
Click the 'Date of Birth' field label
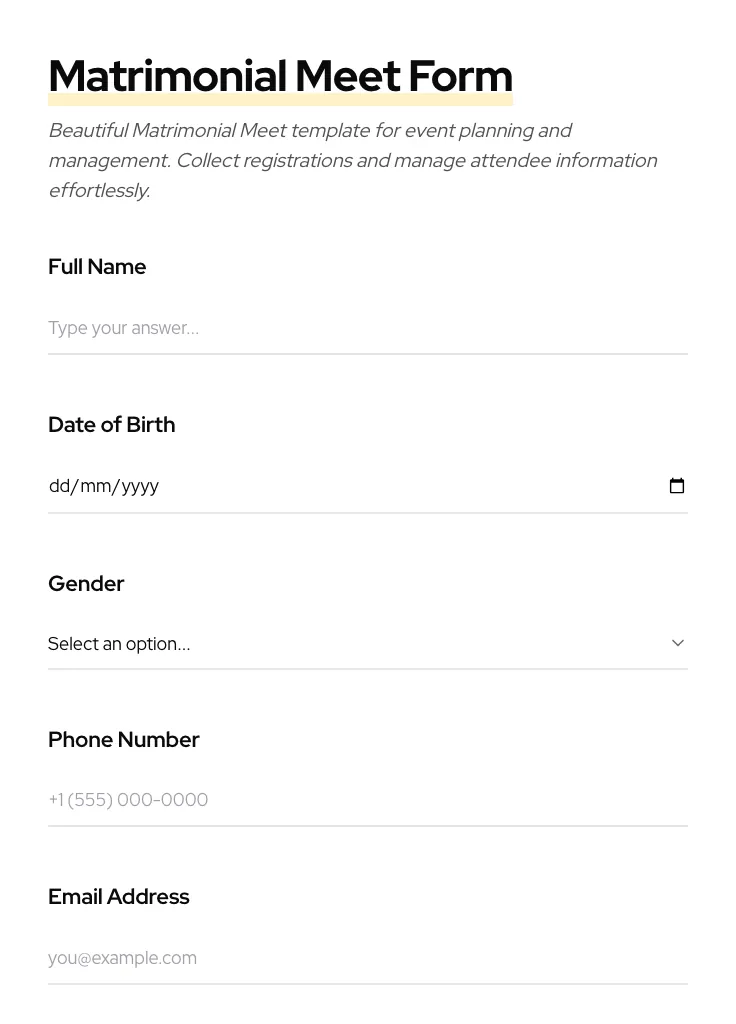[111, 425]
